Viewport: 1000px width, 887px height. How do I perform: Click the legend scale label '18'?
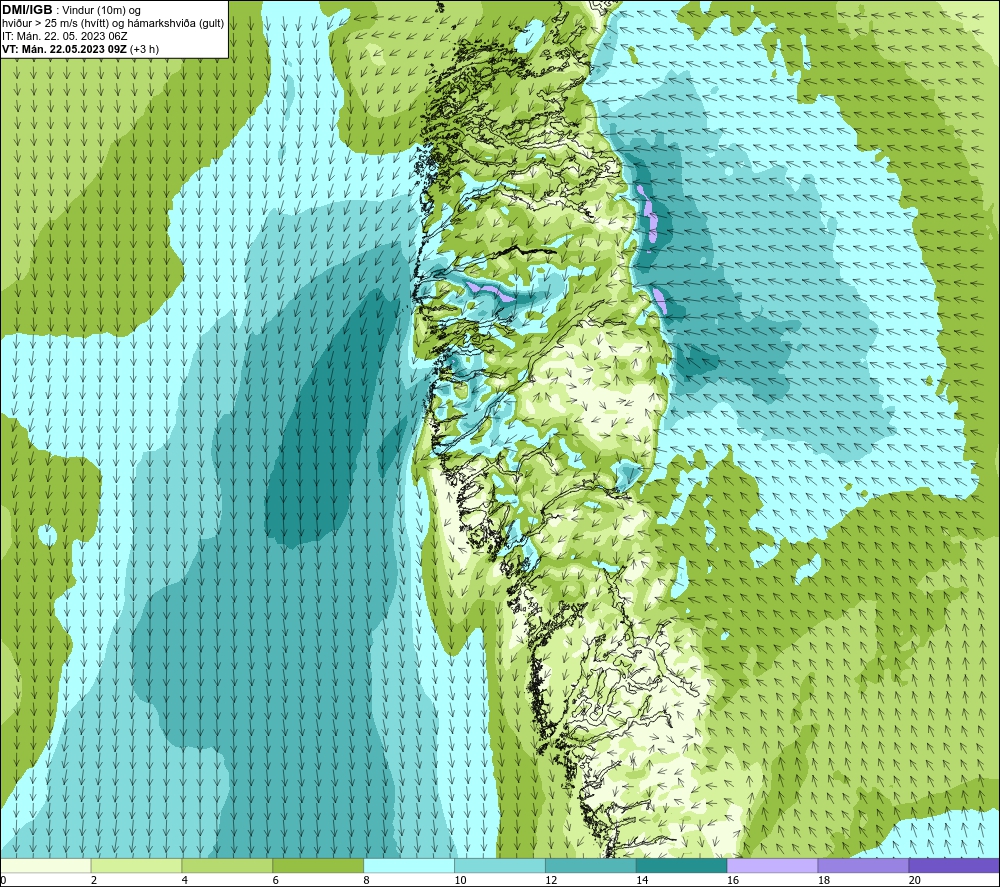823,880
